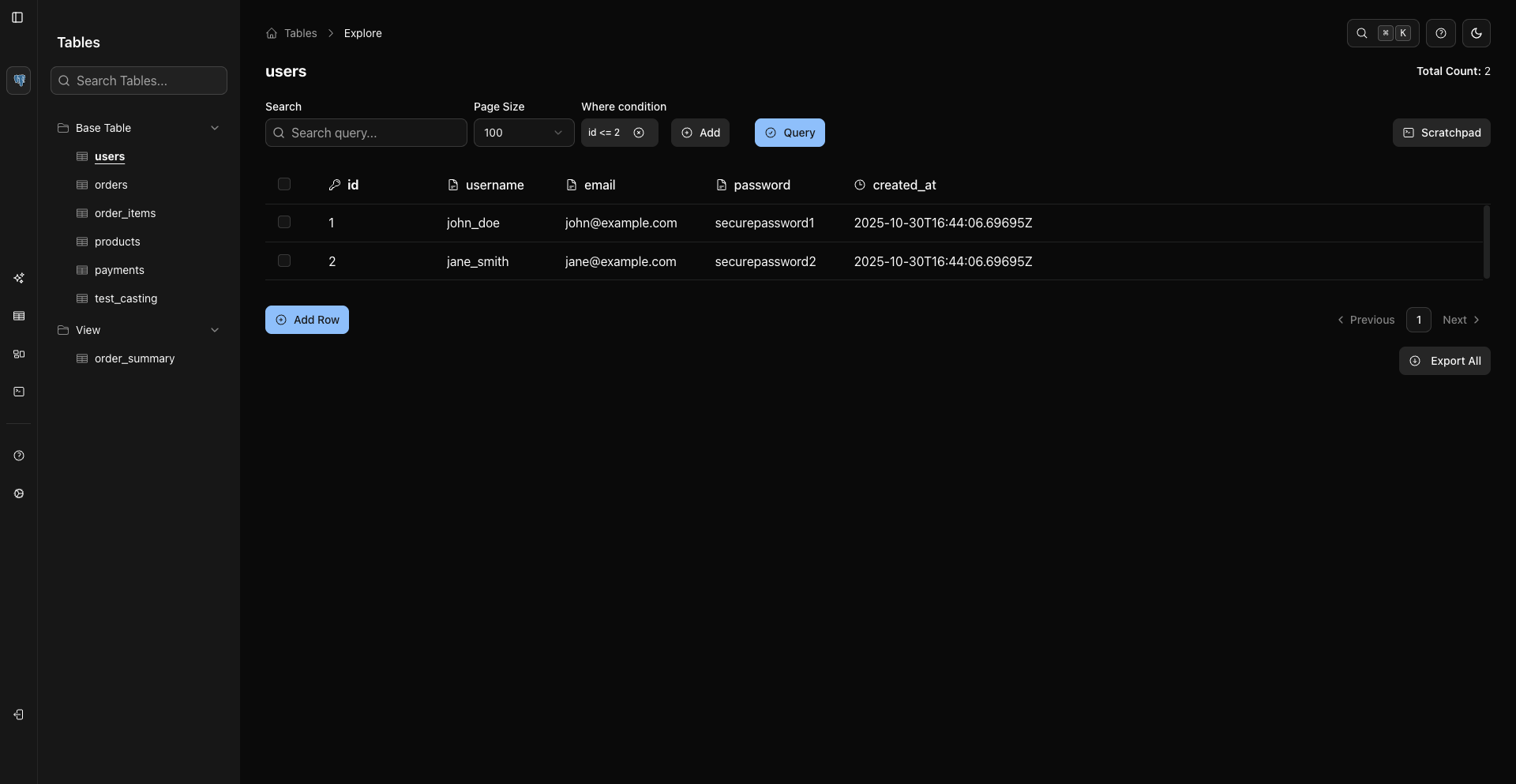Open the orders table
Image resolution: width=1516 pixels, height=784 pixels.
[x=111, y=185]
